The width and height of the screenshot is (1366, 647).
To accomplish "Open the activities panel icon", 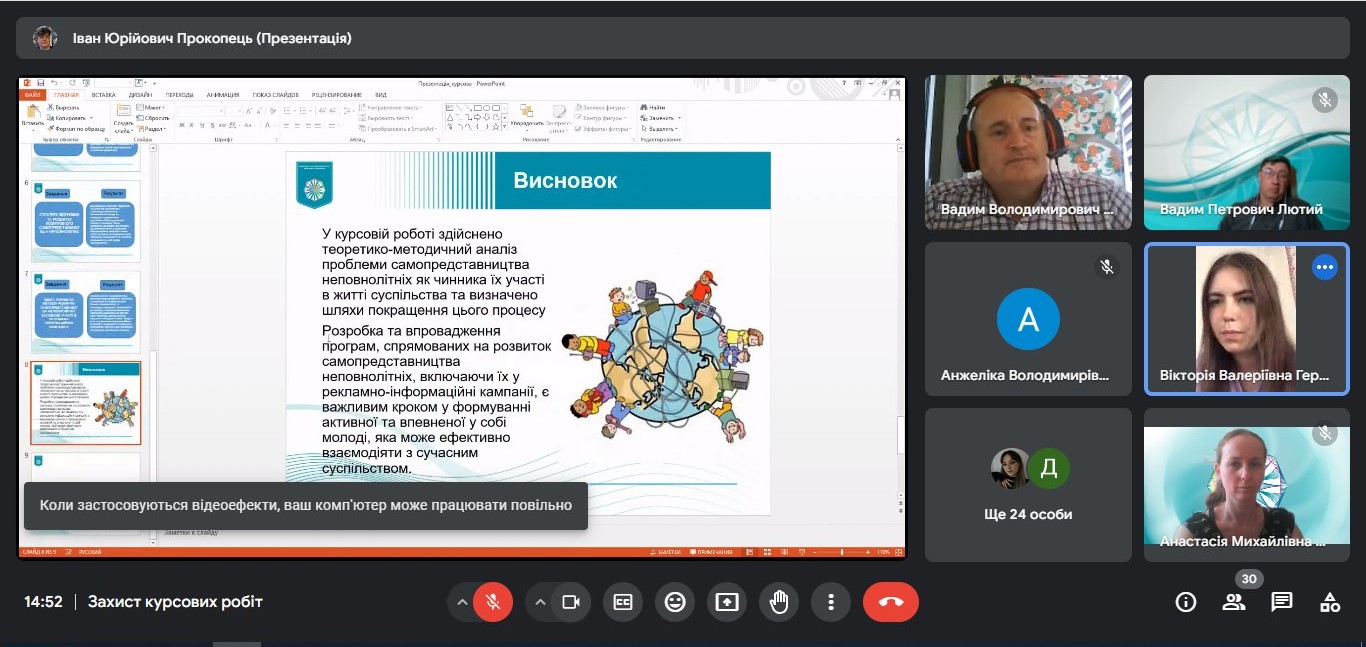I will point(1330,602).
